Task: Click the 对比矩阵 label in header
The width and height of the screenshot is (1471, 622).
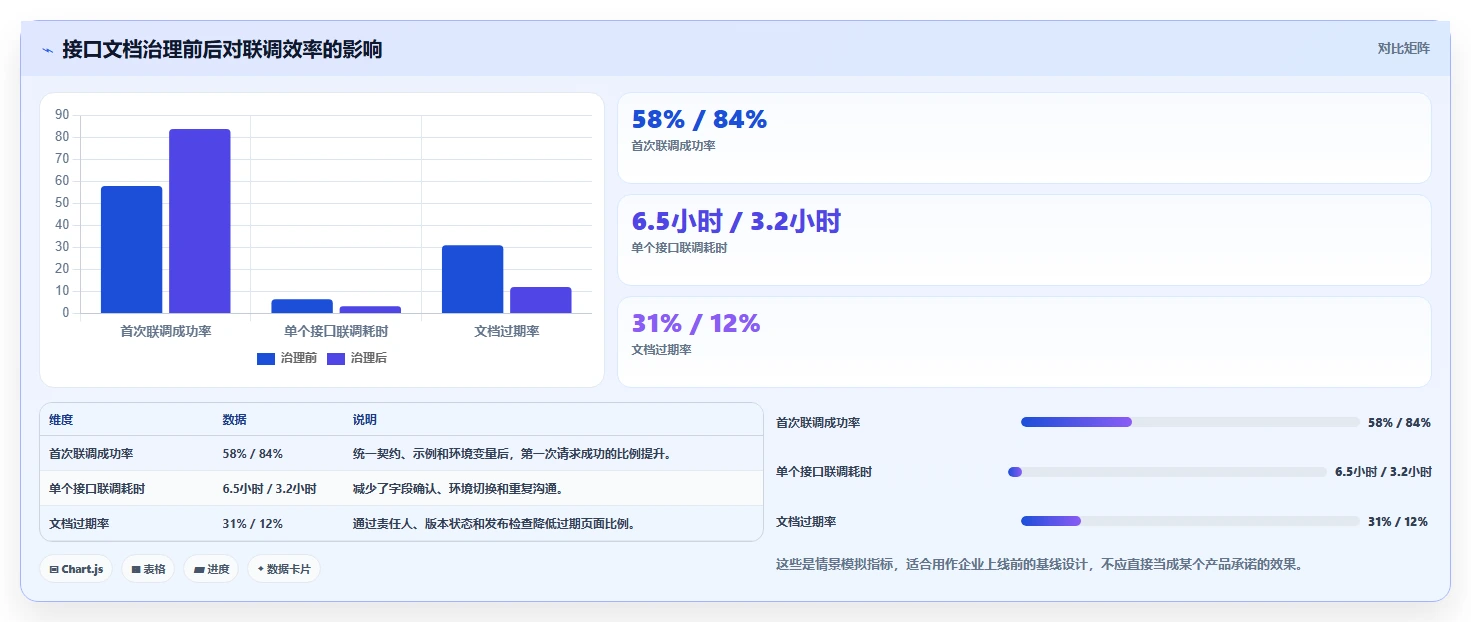Action: click(1404, 49)
